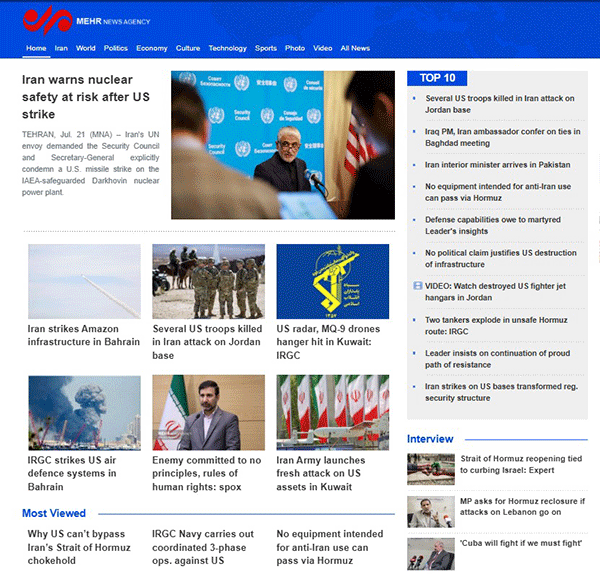
Task: Open VIDEO: Watch destroyed US fighter jet hangars
Action: coord(495,292)
